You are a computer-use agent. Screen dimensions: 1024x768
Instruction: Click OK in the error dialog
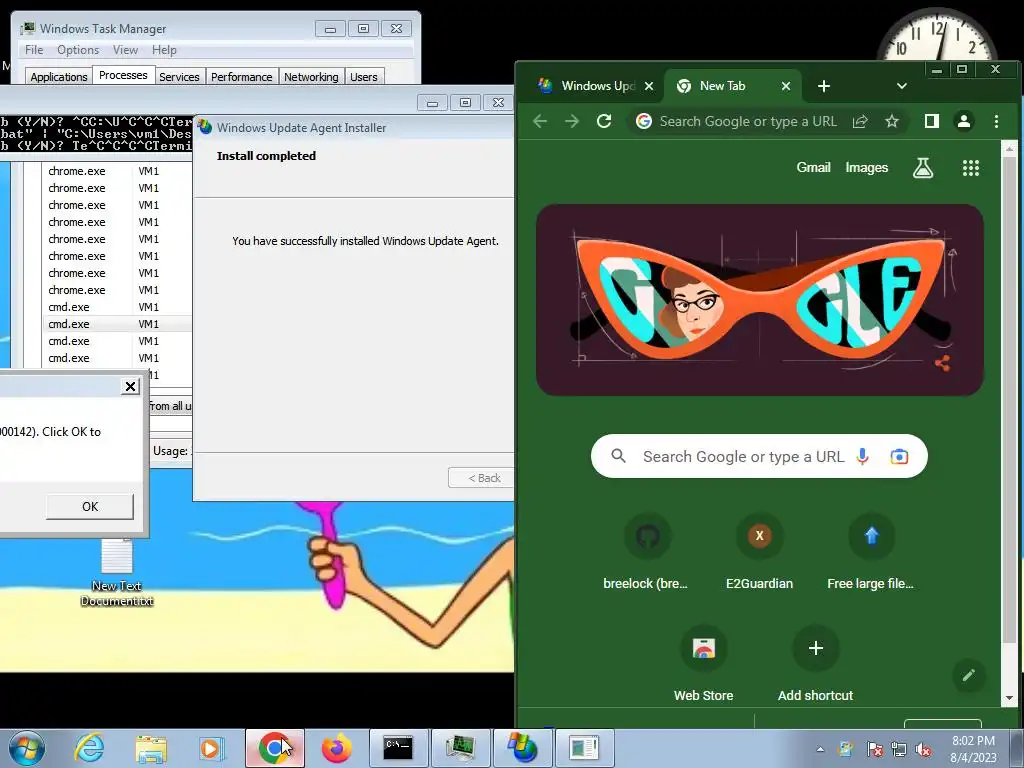pos(90,507)
